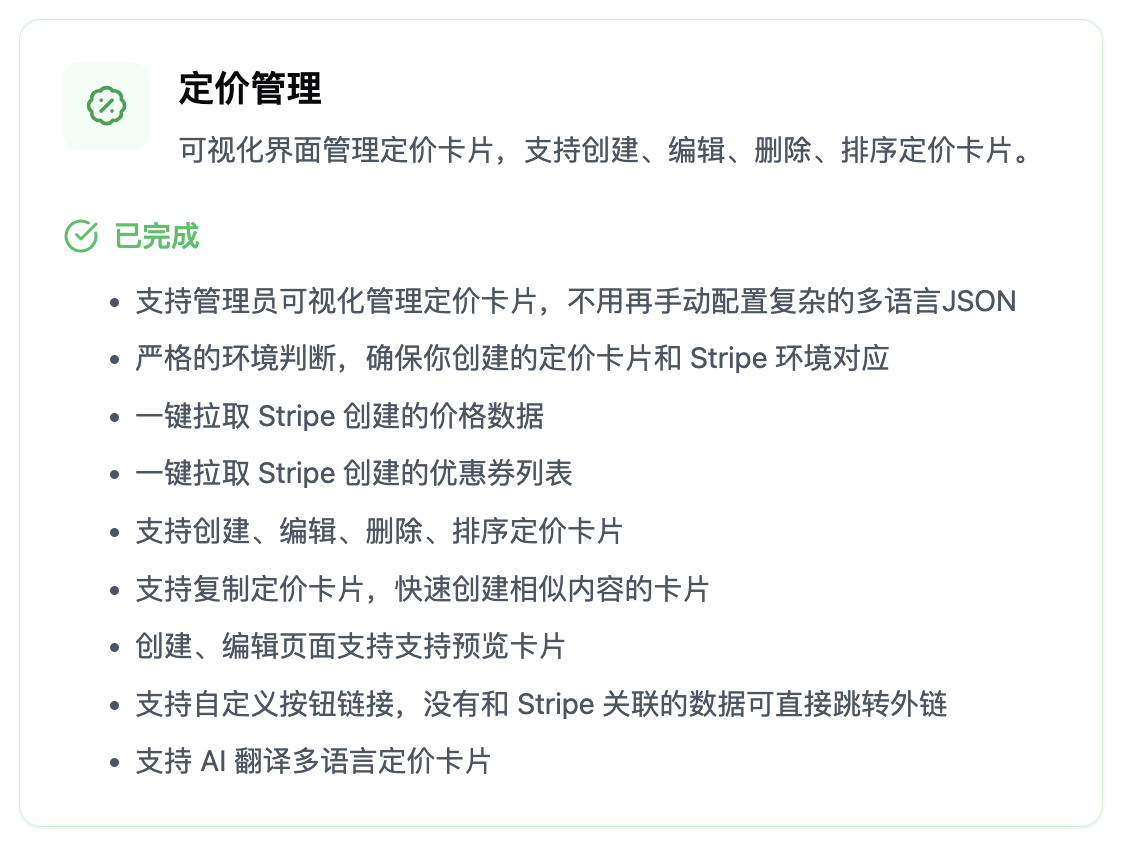Click the card description under 定价管理

click(604, 150)
